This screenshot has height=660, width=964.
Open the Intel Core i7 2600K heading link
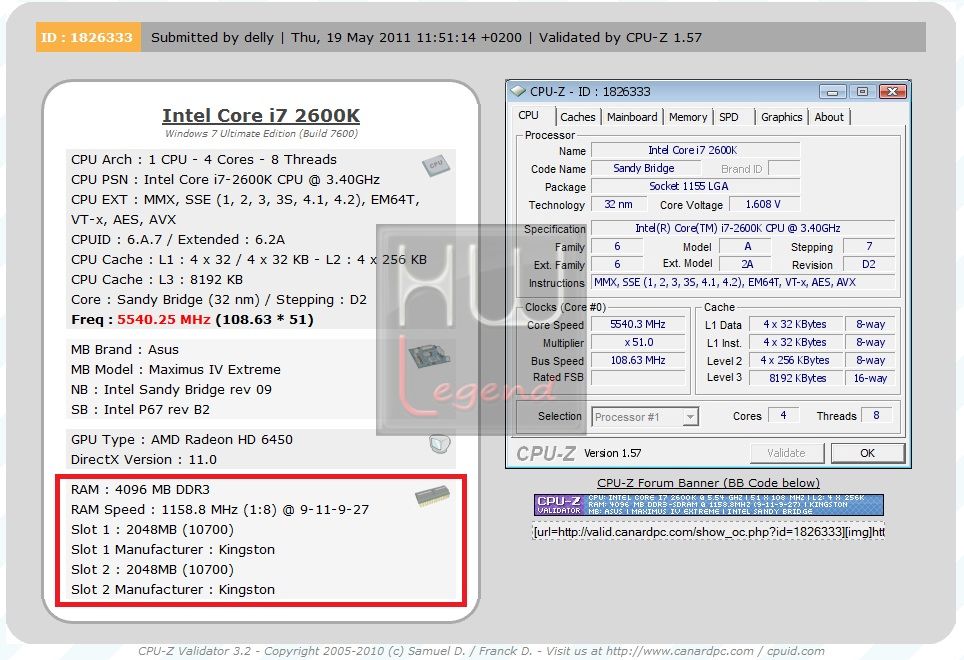(261, 116)
